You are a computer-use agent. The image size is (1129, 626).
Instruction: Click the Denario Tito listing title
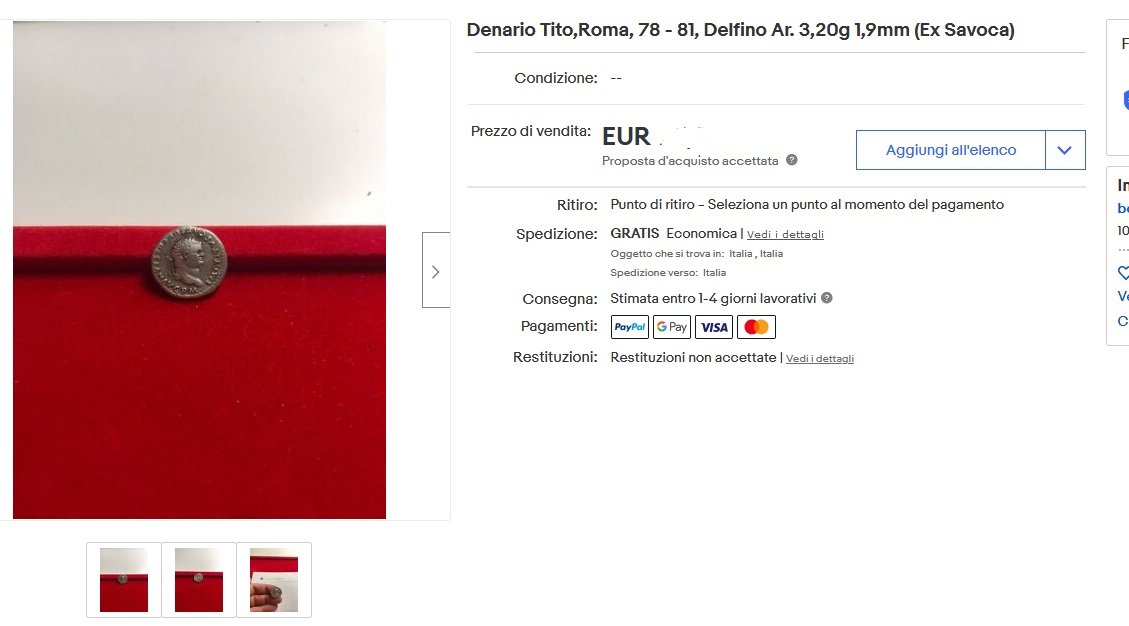[x=740, y=30]
